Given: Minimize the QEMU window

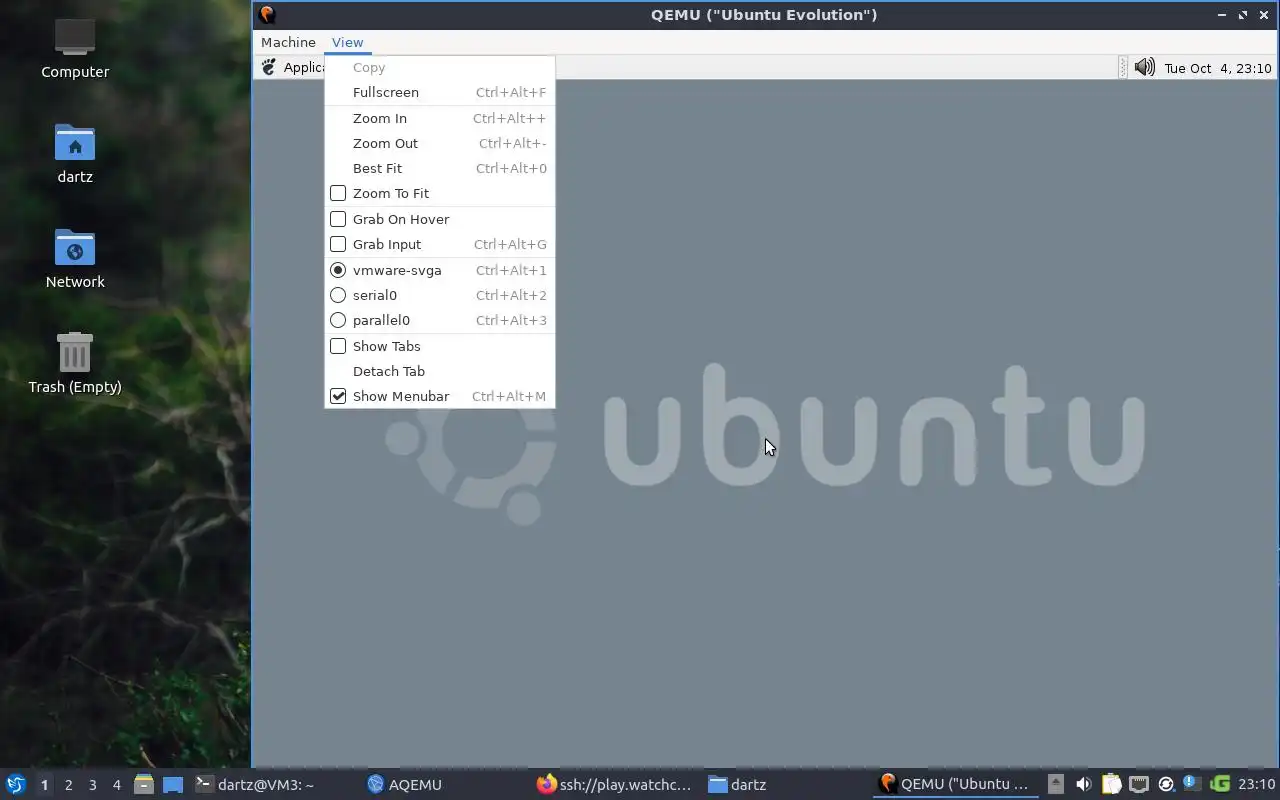Looking at the screenshot, I should (x=1222, y=15).
